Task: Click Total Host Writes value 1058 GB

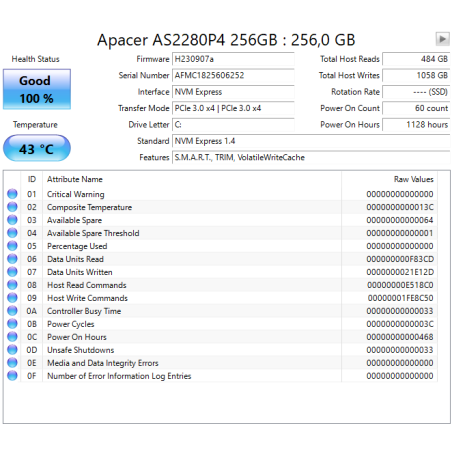Action: pos(416,75)
